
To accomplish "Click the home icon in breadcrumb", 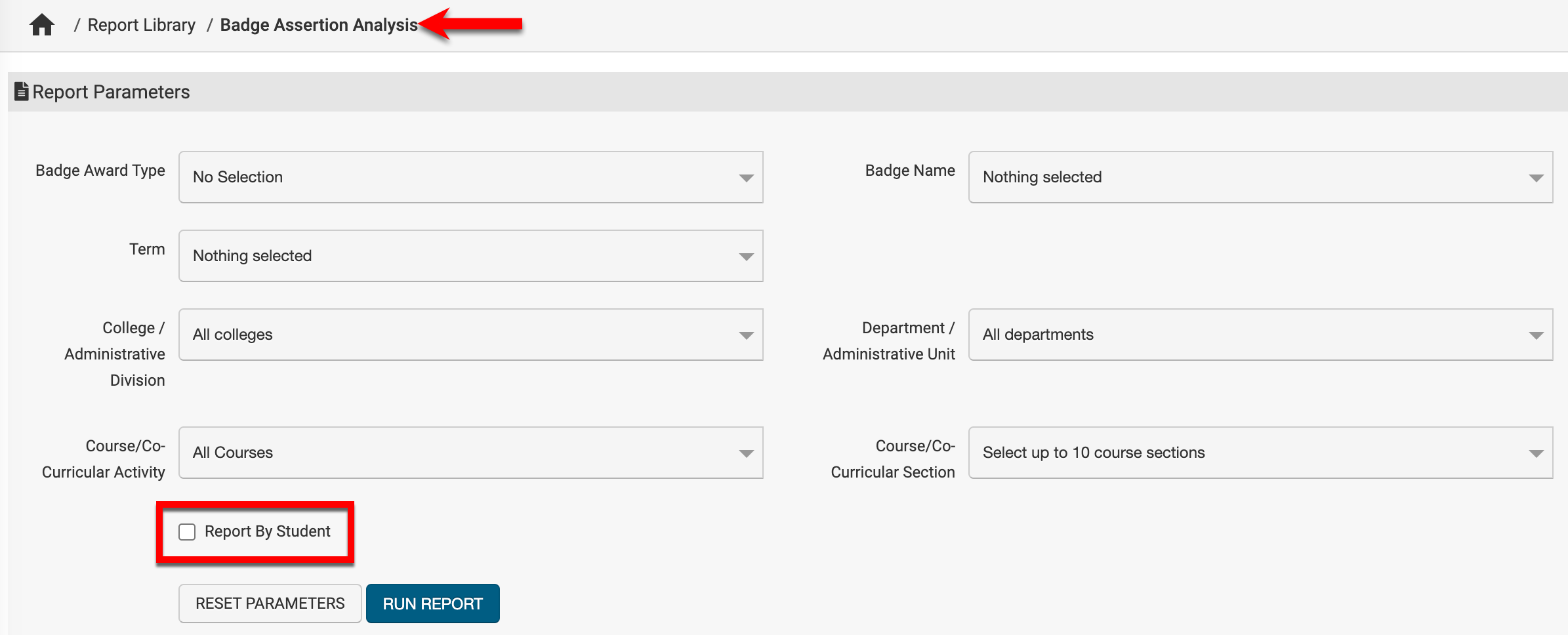I will [42, 25].
